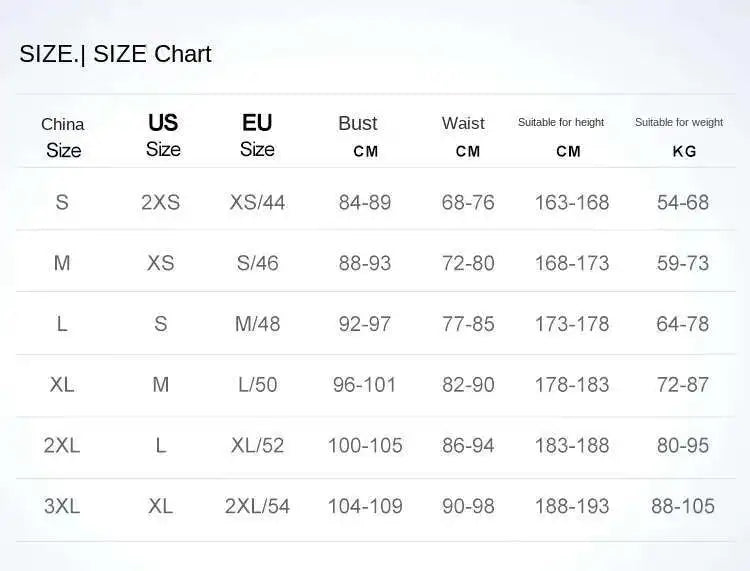The image size is (750, 571).
Task: Click the 2XL/54 EU size cell
Action: (257, 506)
